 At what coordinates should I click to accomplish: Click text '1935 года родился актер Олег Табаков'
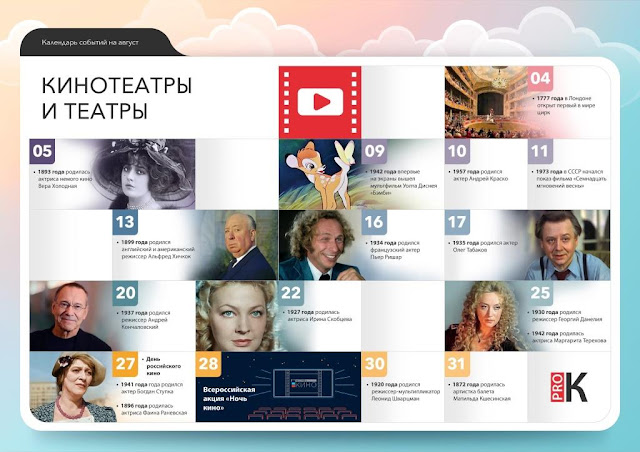484,246
